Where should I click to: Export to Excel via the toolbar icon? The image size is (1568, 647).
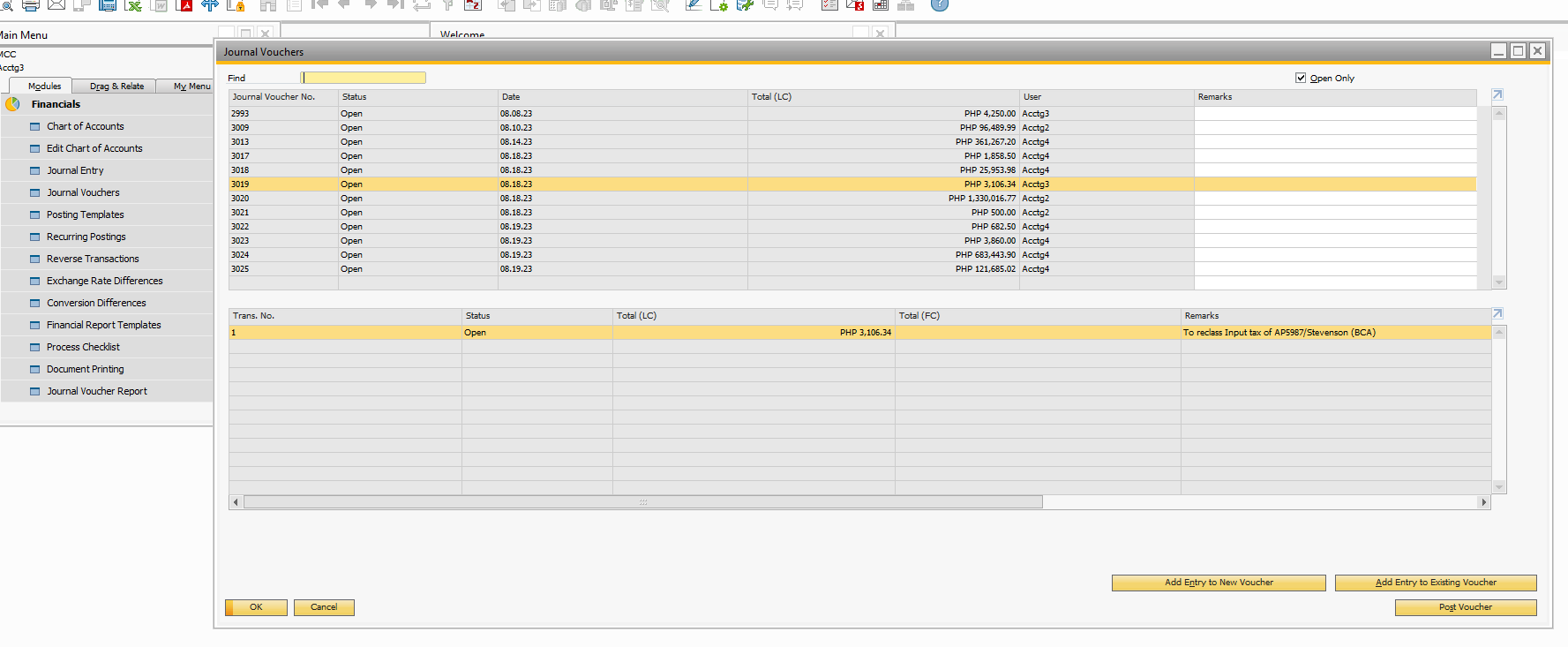pos(133,5)
